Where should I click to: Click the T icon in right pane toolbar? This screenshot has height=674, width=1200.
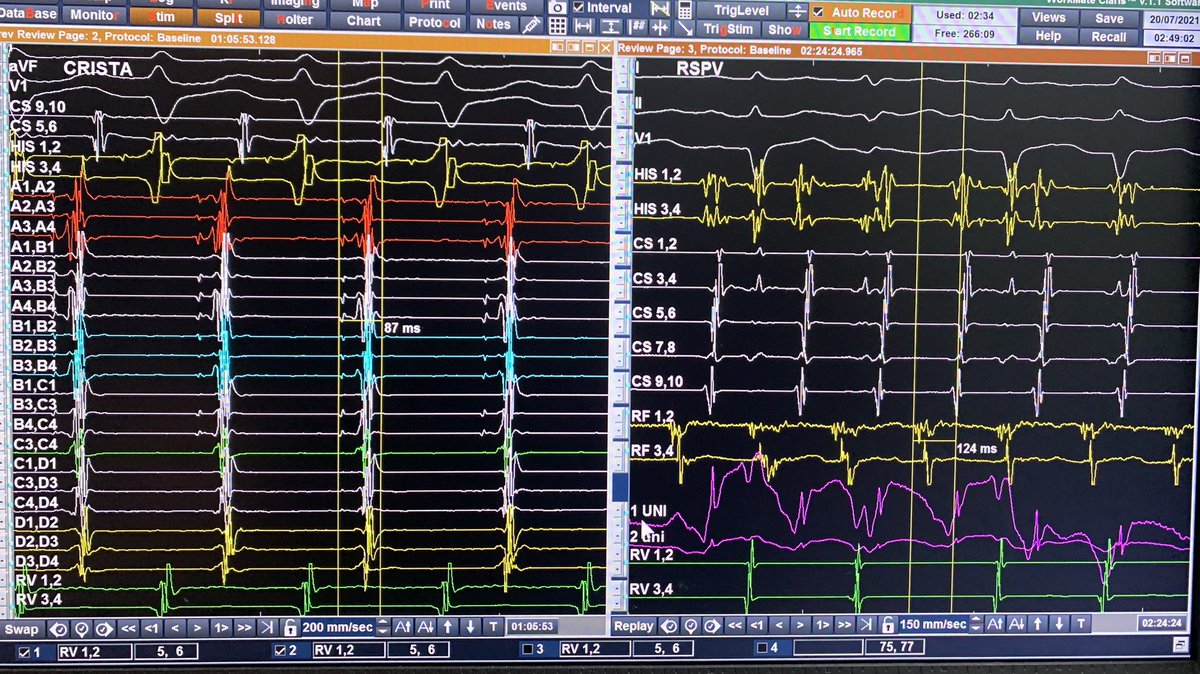click(x=1080, y=623)
